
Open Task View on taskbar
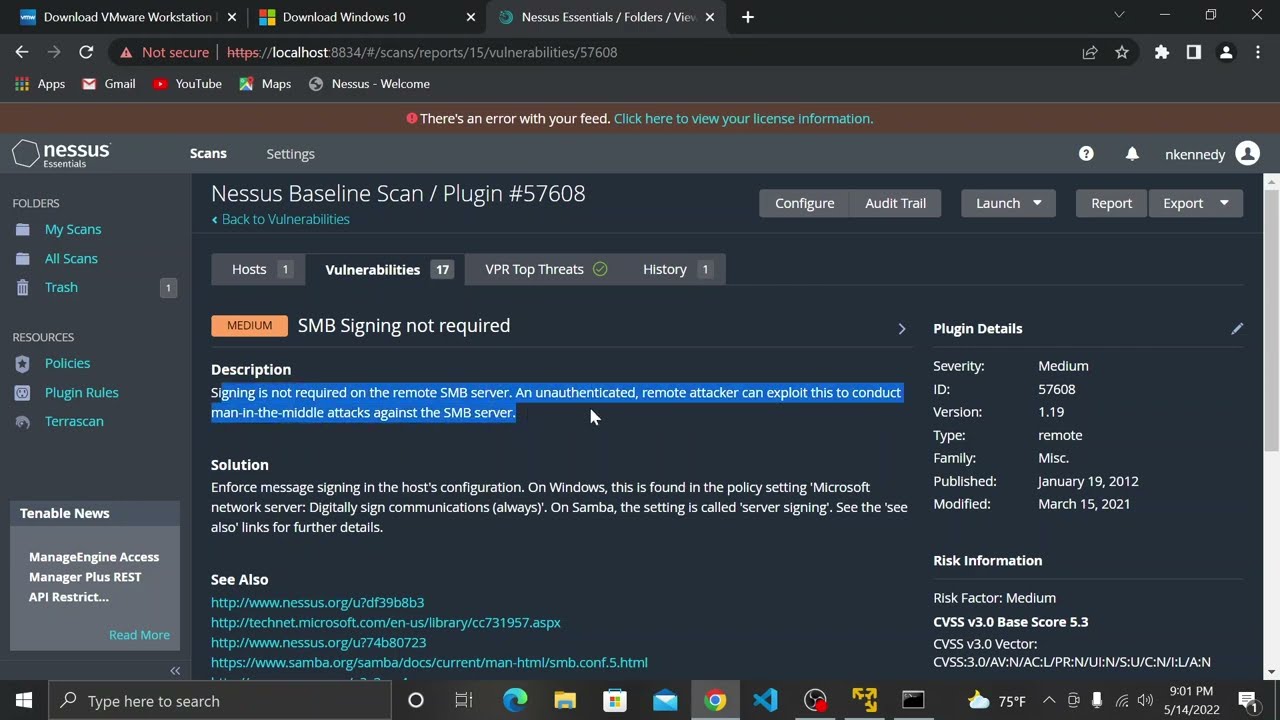pos(464,700)
